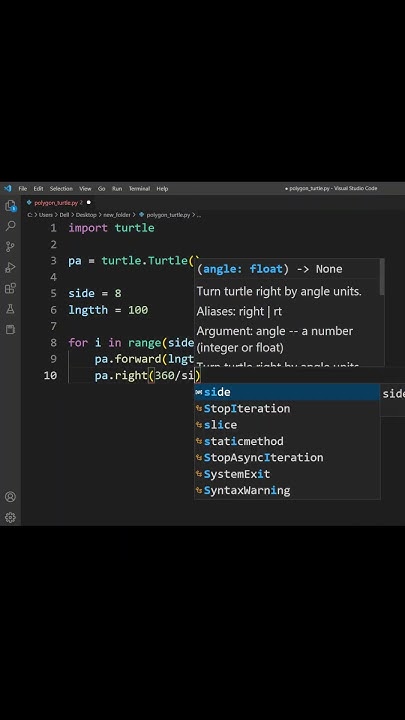Open the Testing flask icon

[x=10, y=309]
